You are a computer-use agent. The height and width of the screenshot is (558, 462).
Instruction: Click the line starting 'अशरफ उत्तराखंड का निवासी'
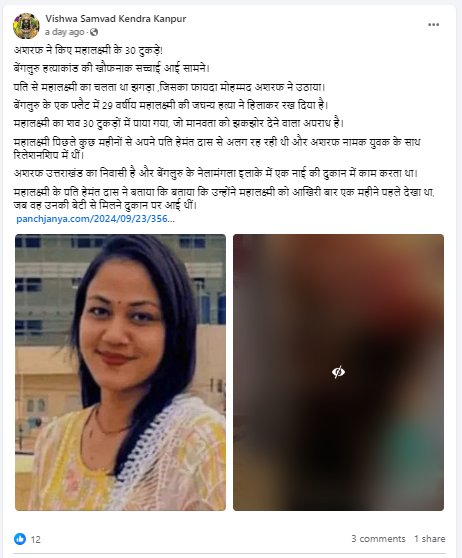click(216, 174)
